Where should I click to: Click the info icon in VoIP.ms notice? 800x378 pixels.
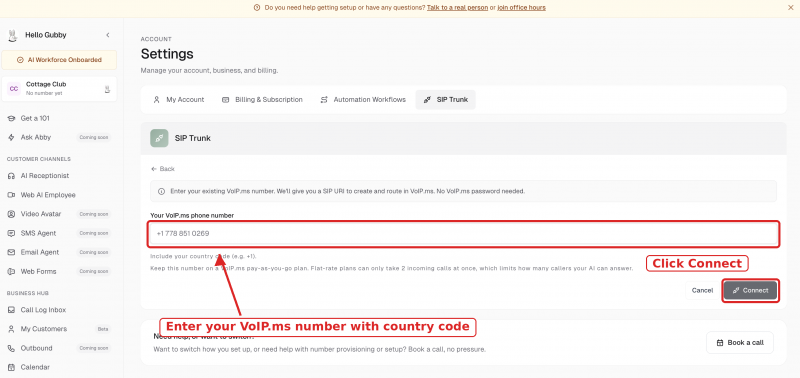pos(162,191)
